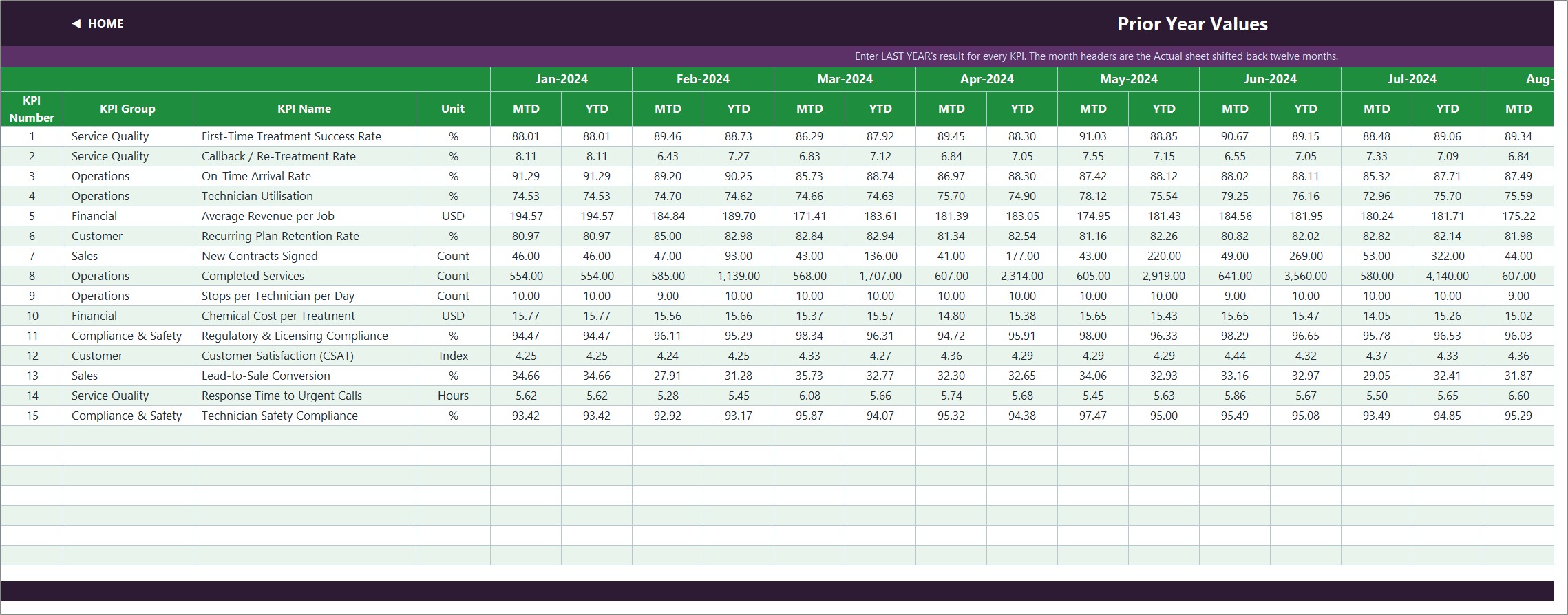
Task: Select the Unit column header
Action: tap(453, 109)
